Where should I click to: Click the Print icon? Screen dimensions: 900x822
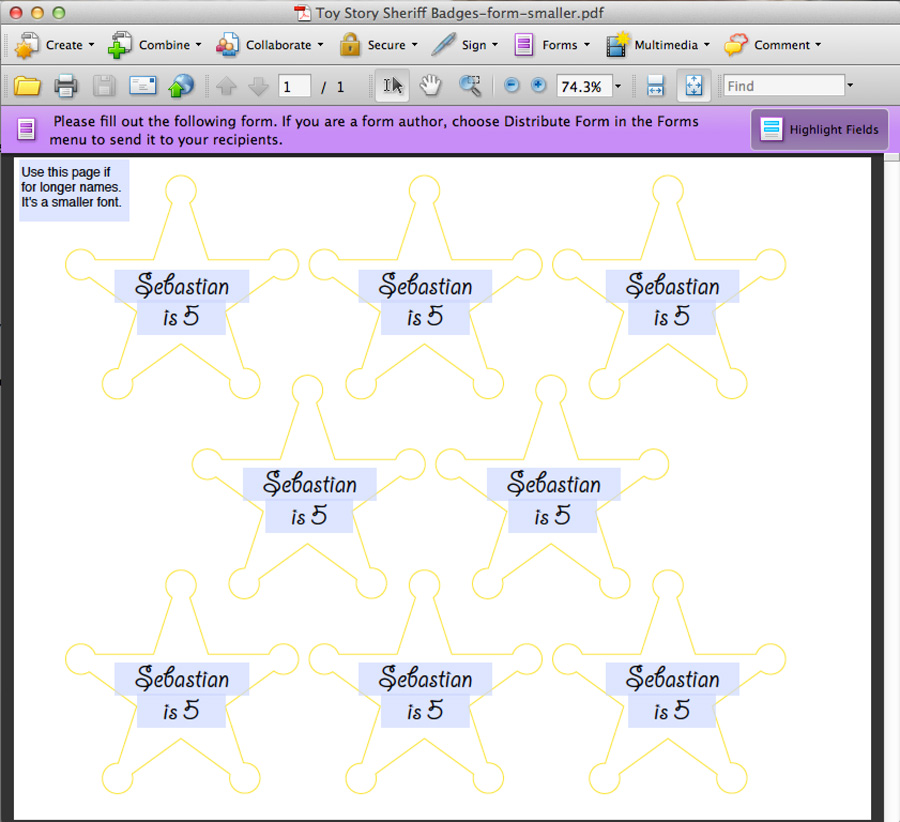[x=65, y=86]
